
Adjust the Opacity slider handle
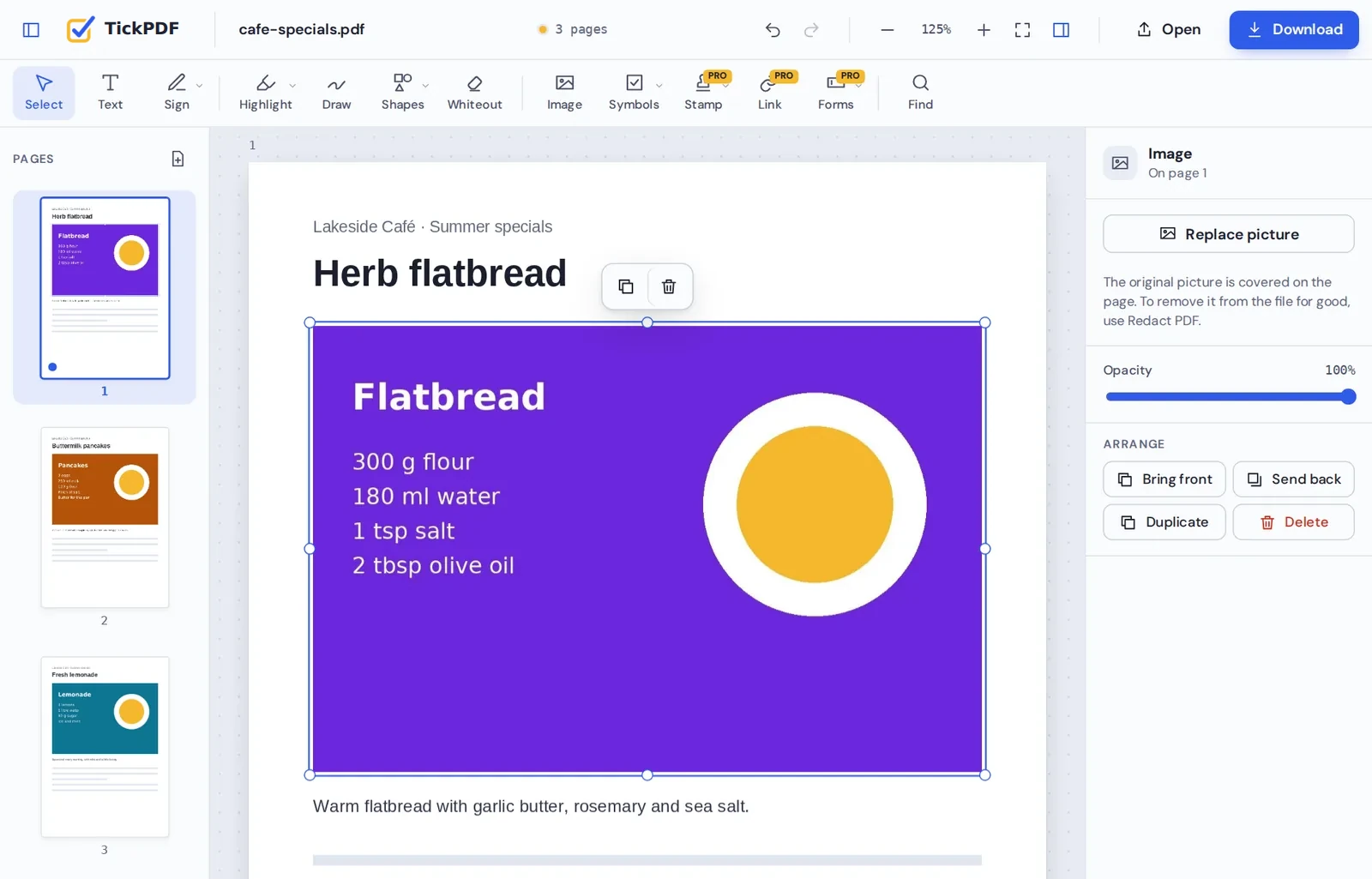(x=1348, y=396)
